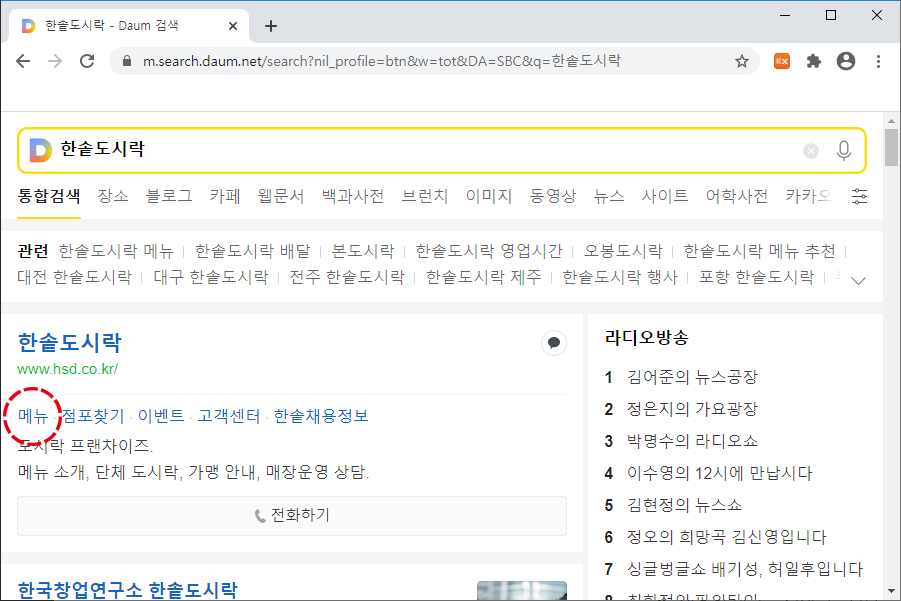The width and height of the screenshot is (901, 601).
Task: Switch to the 브런치 tab
Action: [425, 197]
